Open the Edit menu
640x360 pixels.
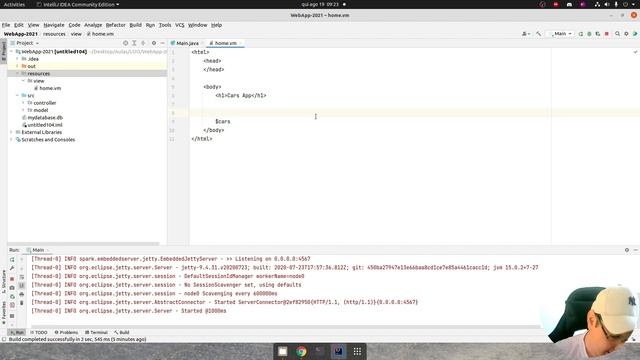pos(19,25)
